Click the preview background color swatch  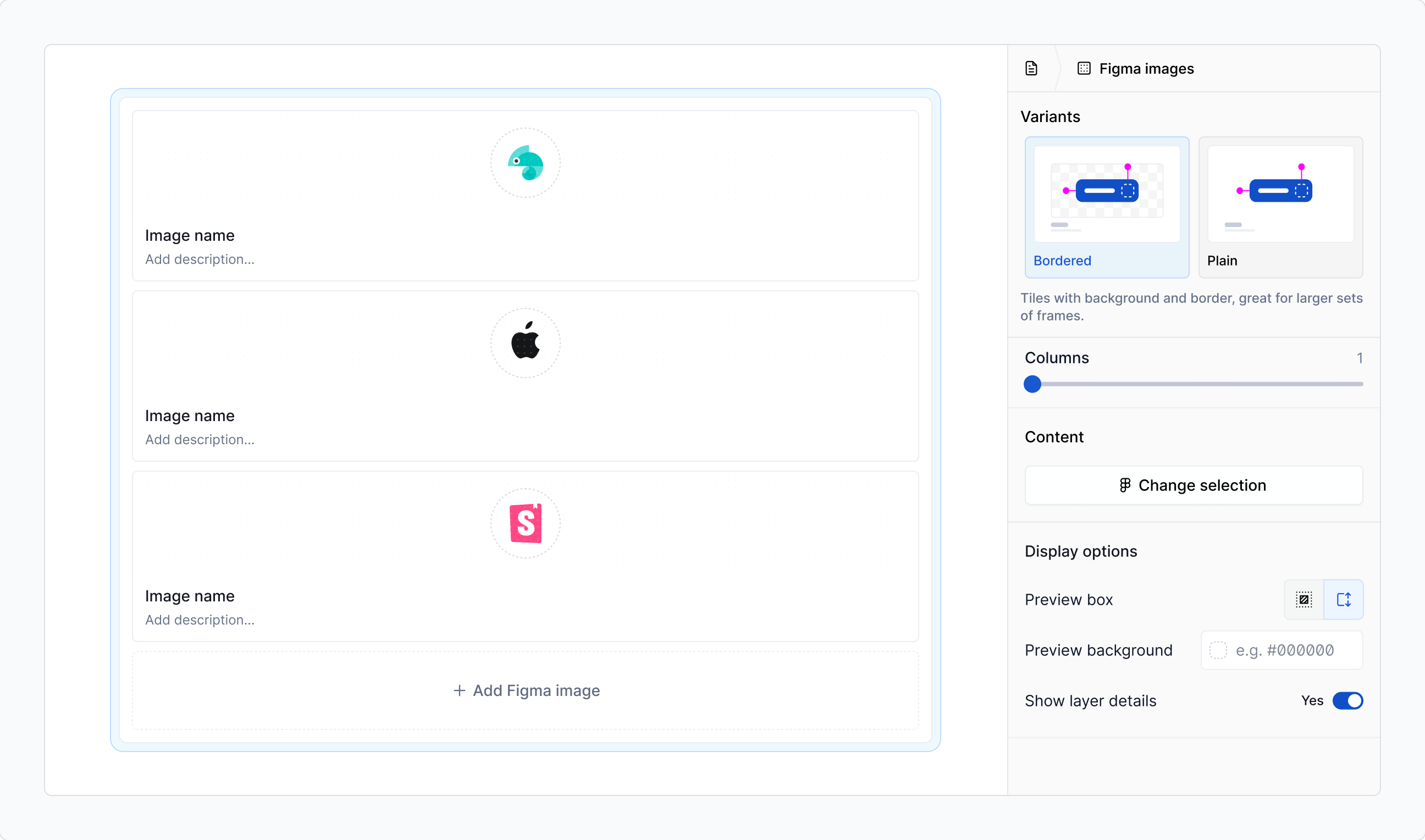click(1218, 650)
